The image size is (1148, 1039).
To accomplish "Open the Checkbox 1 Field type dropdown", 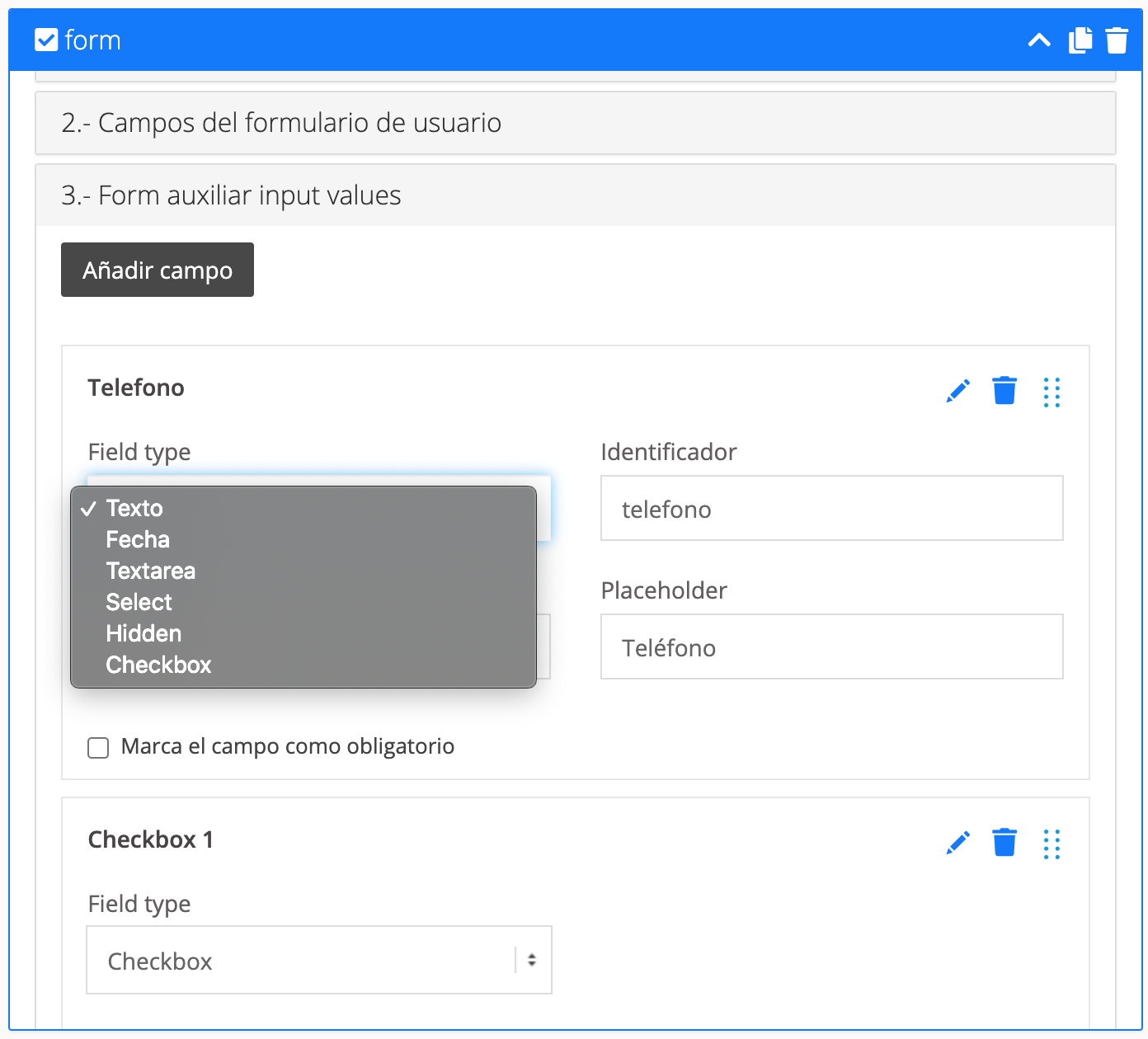I will pos(319,961).
